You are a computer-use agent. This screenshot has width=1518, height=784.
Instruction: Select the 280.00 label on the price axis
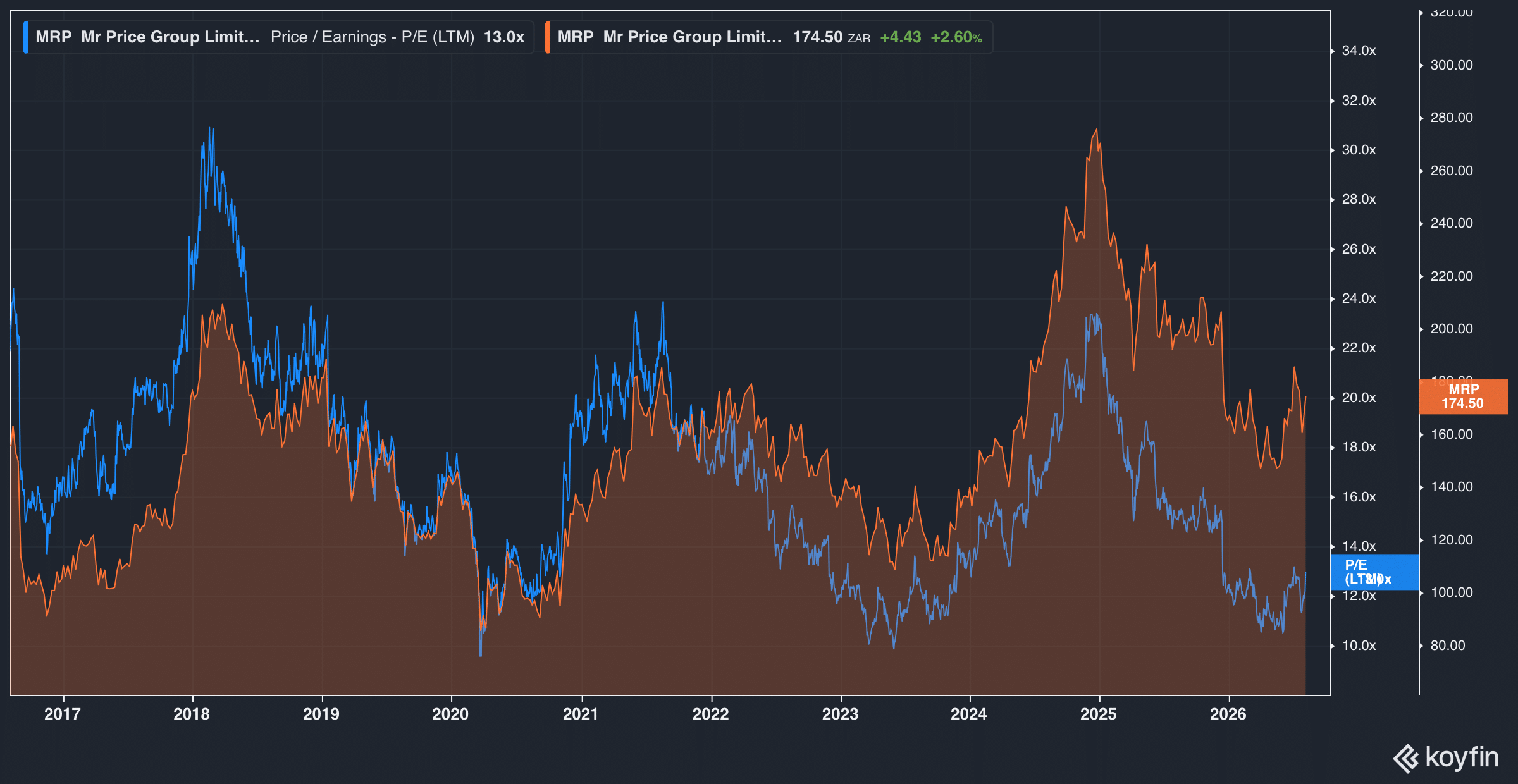pos(1452,118)
